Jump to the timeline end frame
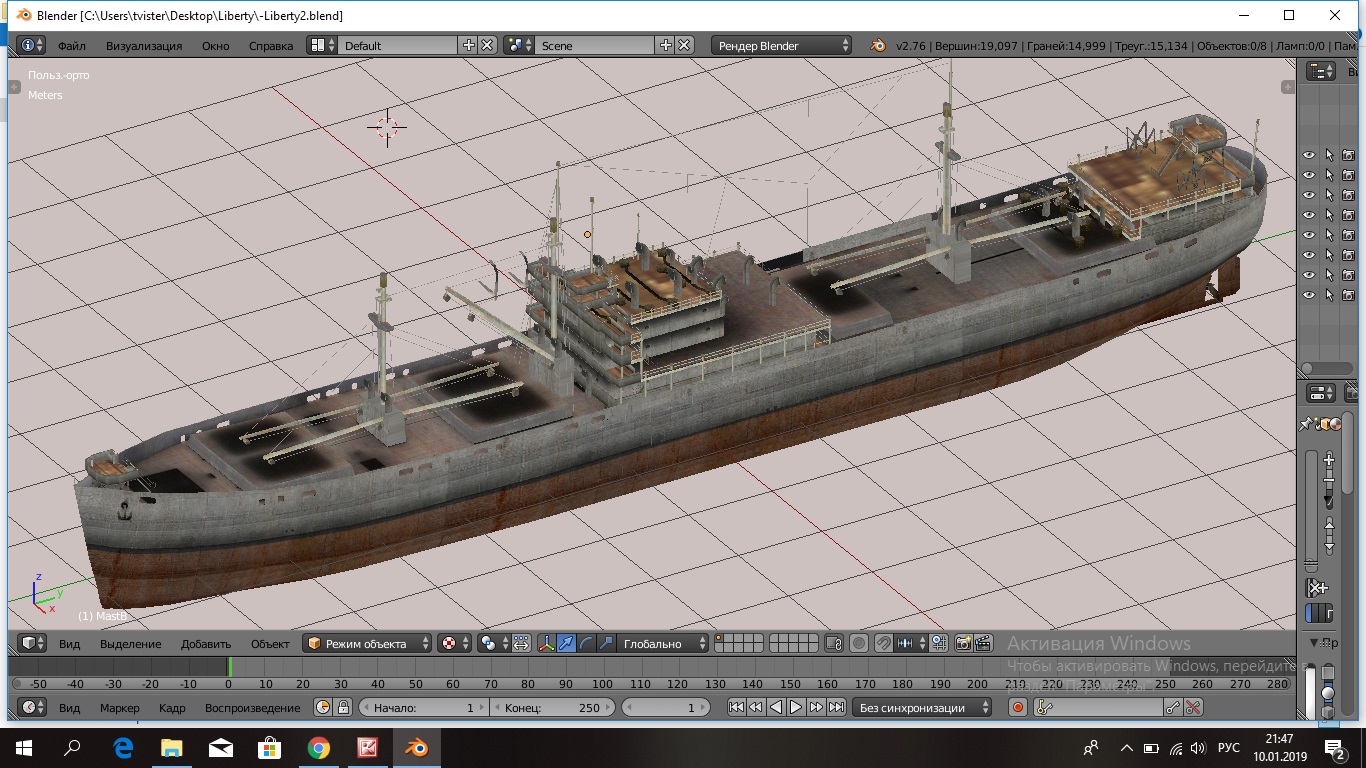1366x768 pixels. pyautogui.click(x=836, y=708)
